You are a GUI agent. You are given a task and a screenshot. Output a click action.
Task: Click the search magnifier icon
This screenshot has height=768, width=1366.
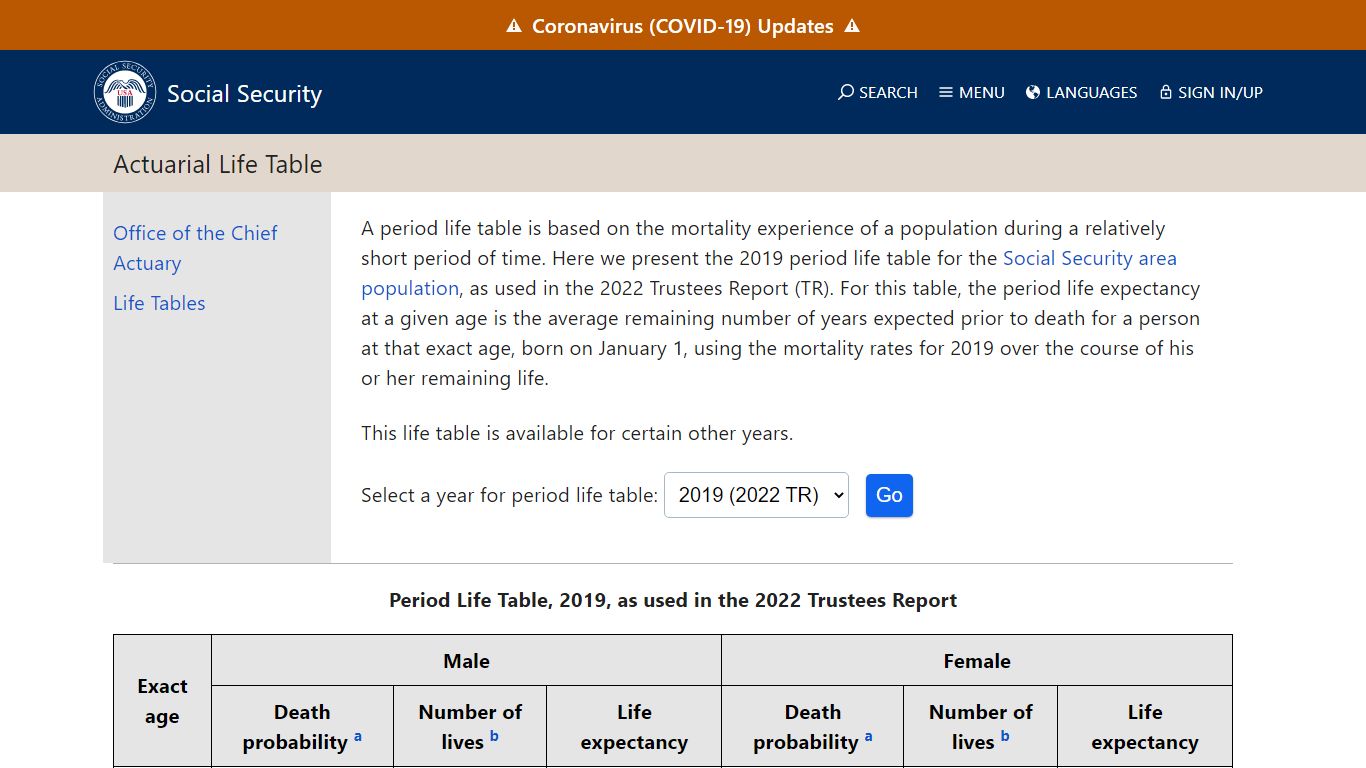pos(846,92)
